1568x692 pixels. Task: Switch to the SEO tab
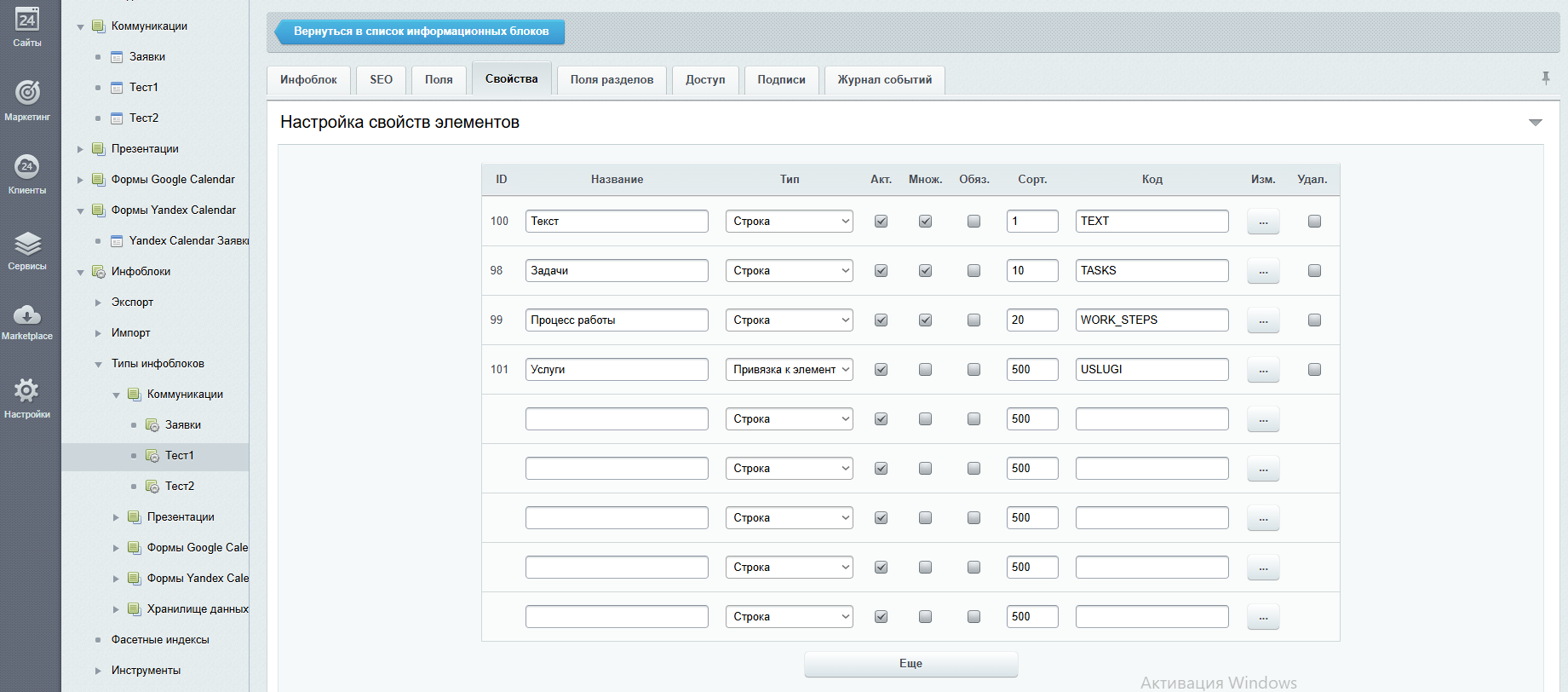pos(381,79)
